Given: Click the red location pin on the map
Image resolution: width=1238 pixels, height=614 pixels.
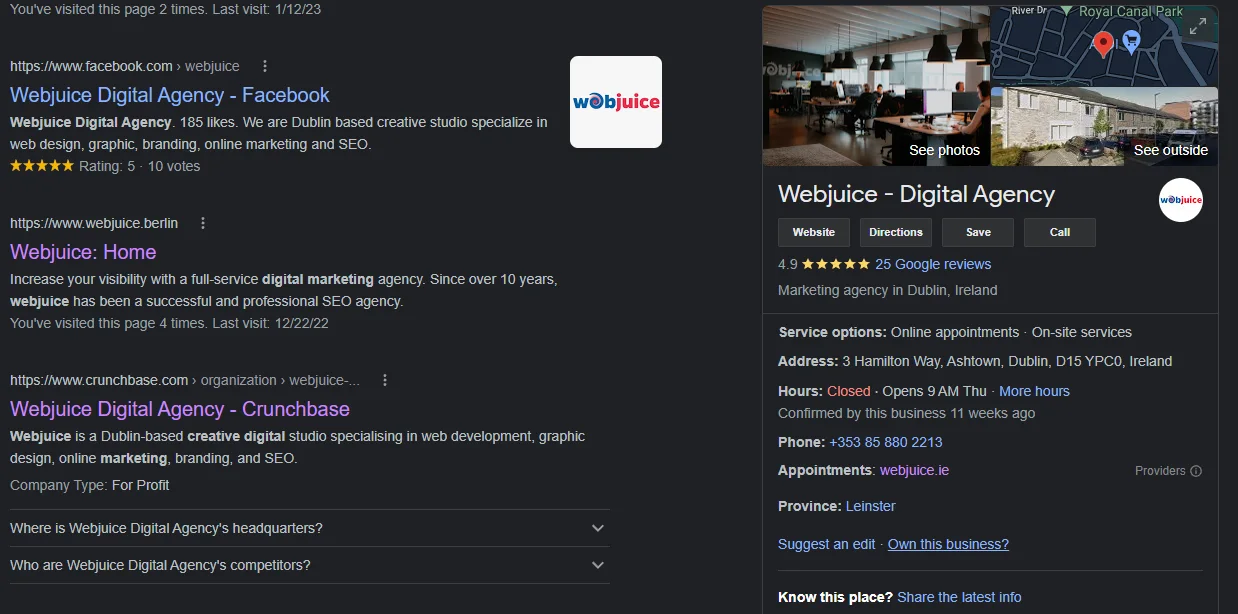Looking at the screenshot, I should tap(1103, 44).
